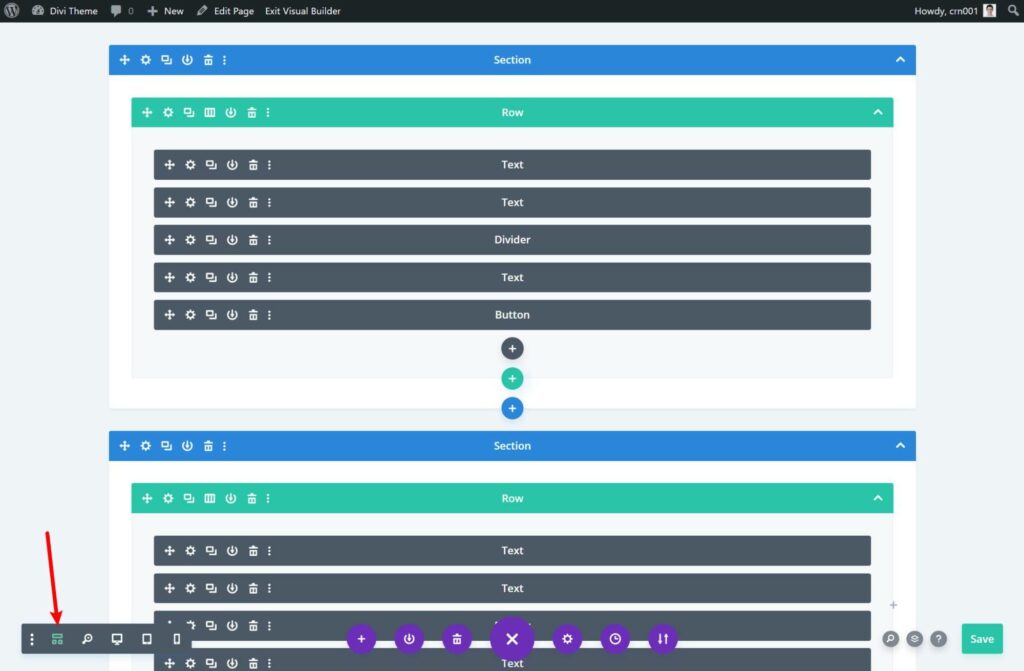Open the layers view icon beside Save
Viewport: 1024px width, 671px height.
pyautogui.click(x=914, y=639)
